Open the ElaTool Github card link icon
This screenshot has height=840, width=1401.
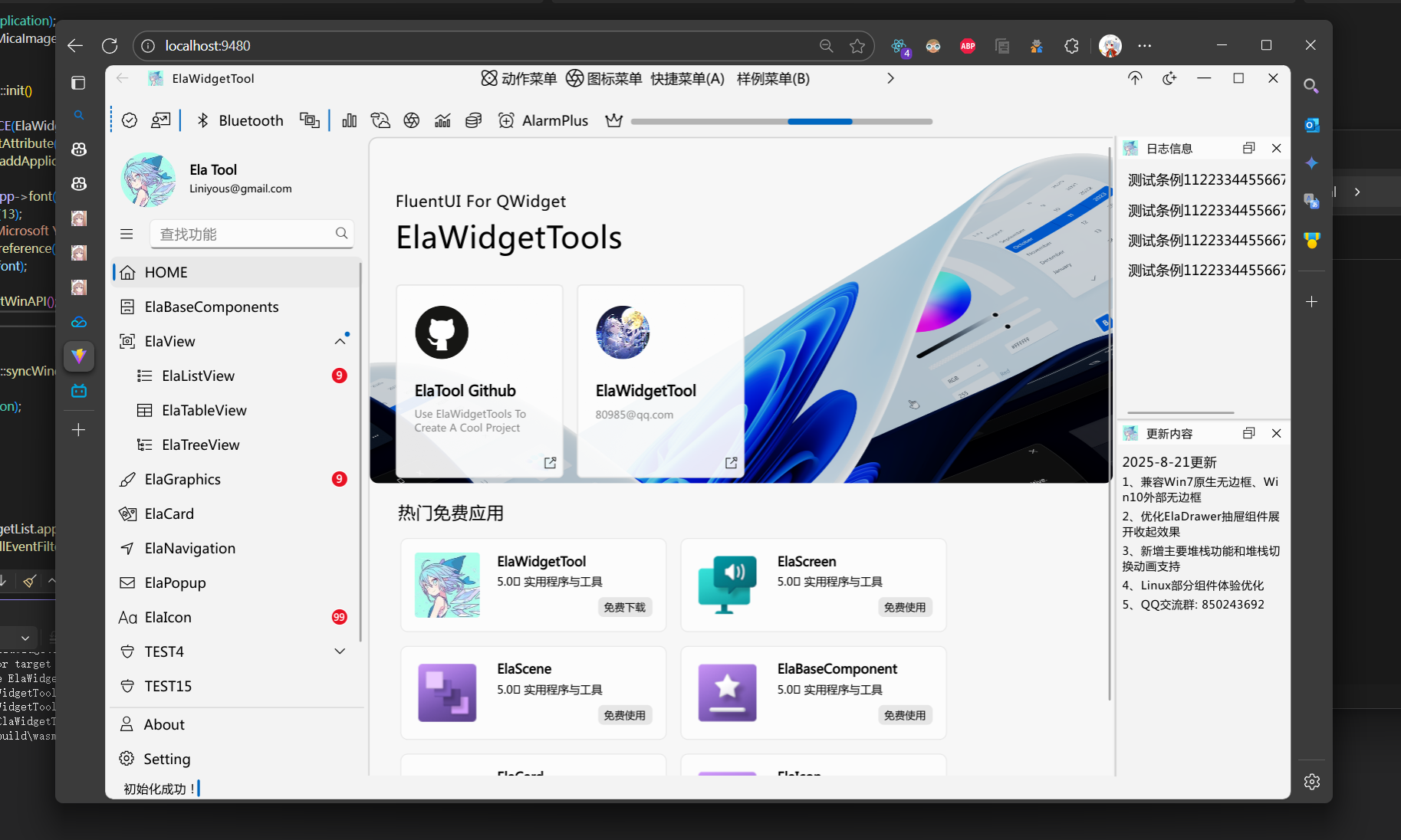(550, 463)
